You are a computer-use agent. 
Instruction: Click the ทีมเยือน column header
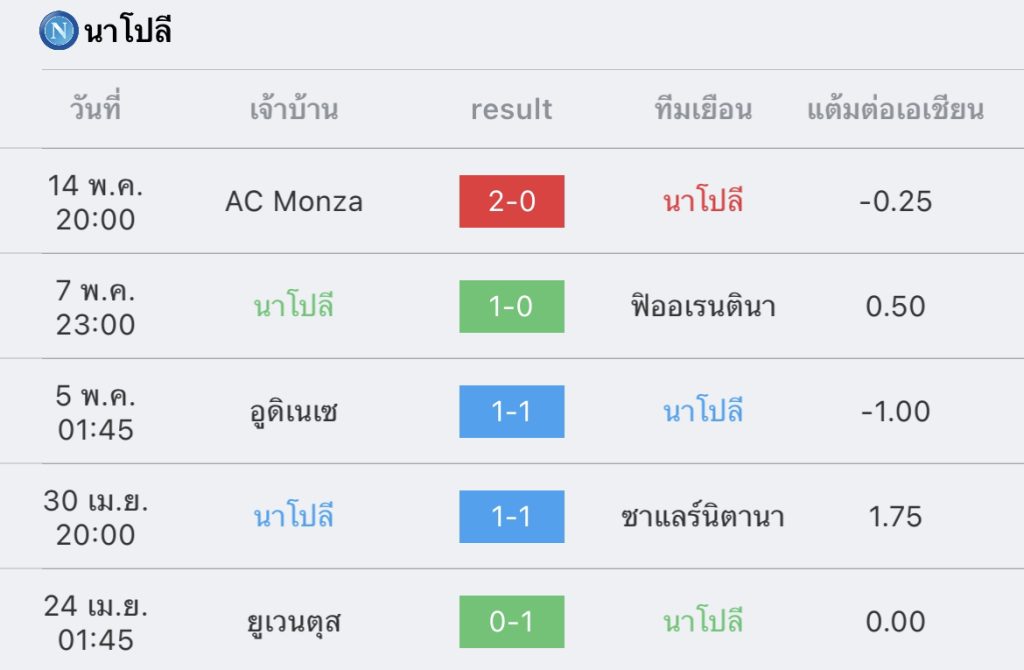click(703, 108)
